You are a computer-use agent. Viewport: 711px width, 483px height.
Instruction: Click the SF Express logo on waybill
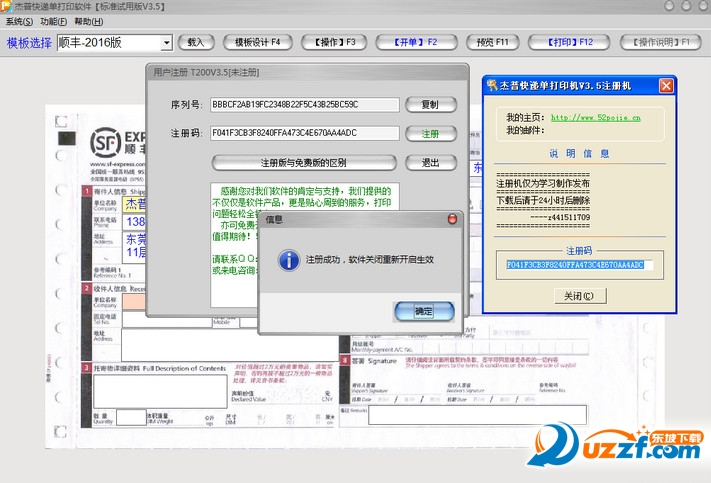click(105, 143)
